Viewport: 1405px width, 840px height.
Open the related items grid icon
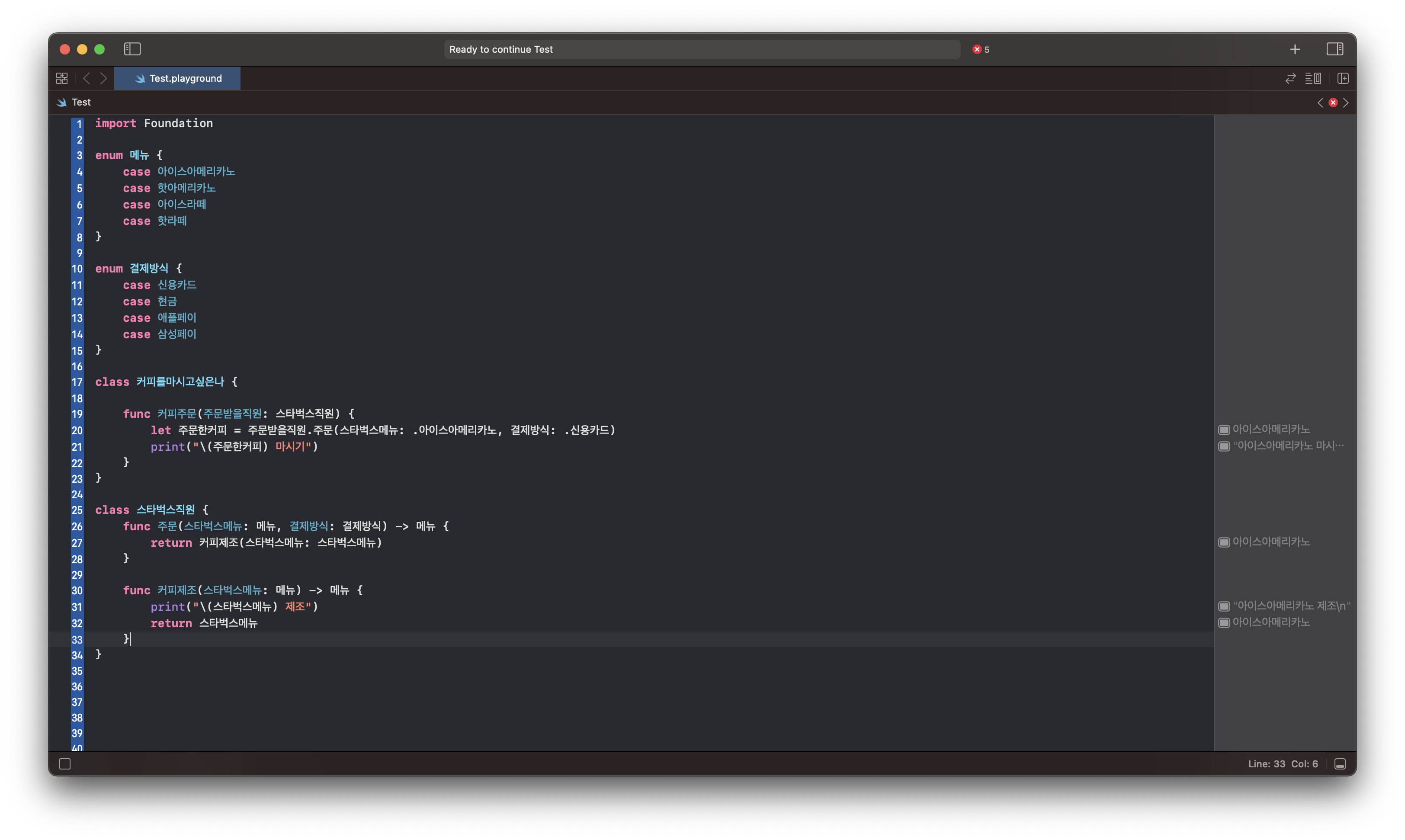click(62, 78)
